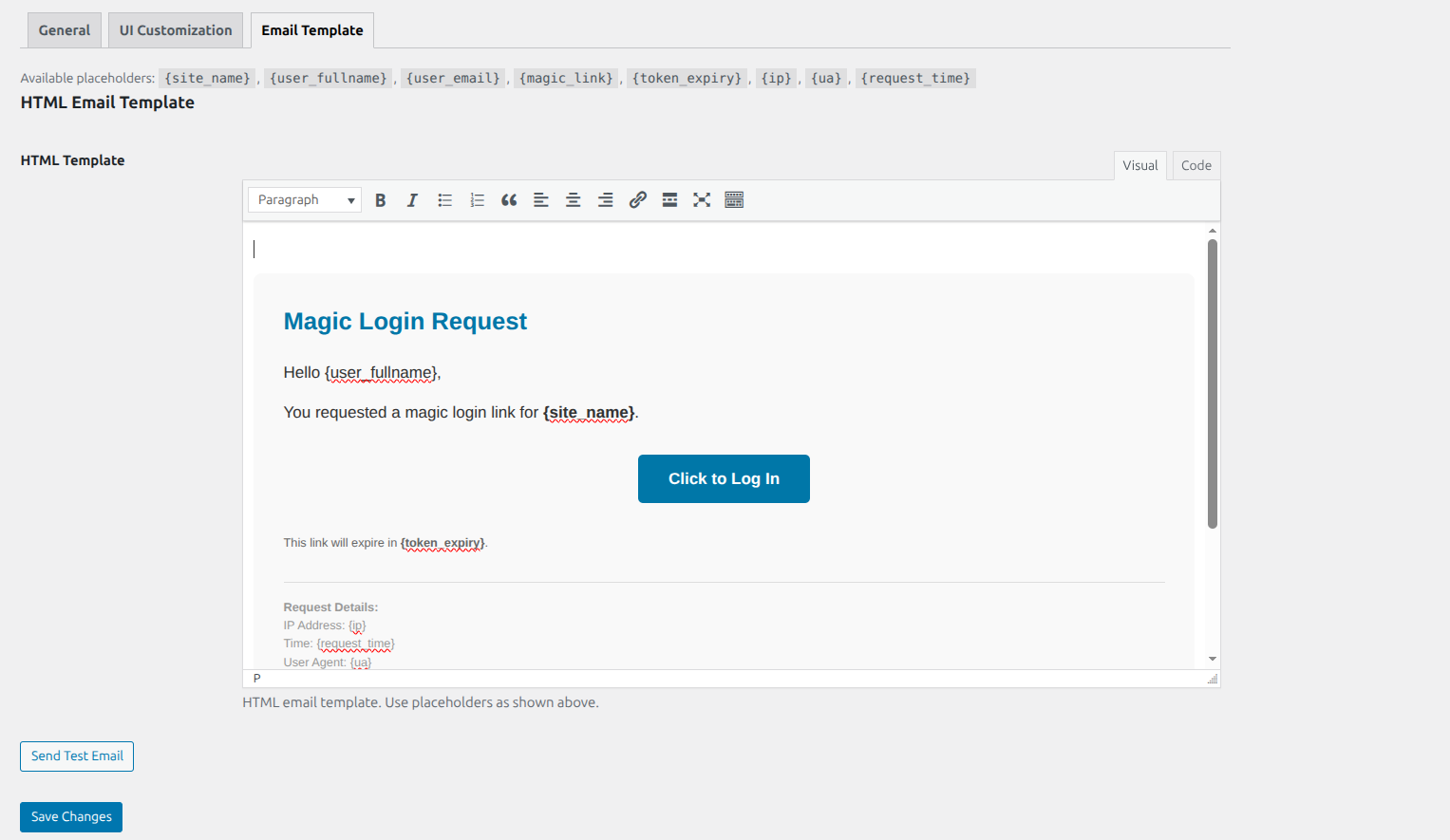Insert a hyperlink
Screen dimensions: 1450x840
tap(637, 199)
